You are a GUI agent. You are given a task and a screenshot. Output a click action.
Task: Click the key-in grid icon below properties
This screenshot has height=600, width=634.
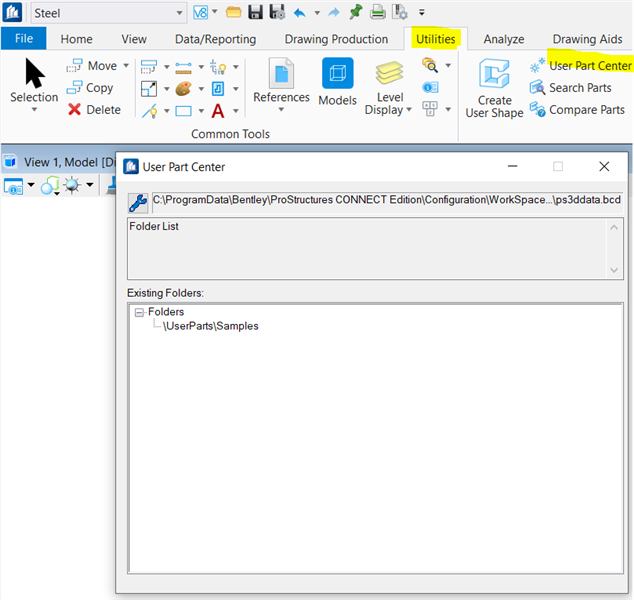pos(430,109)
